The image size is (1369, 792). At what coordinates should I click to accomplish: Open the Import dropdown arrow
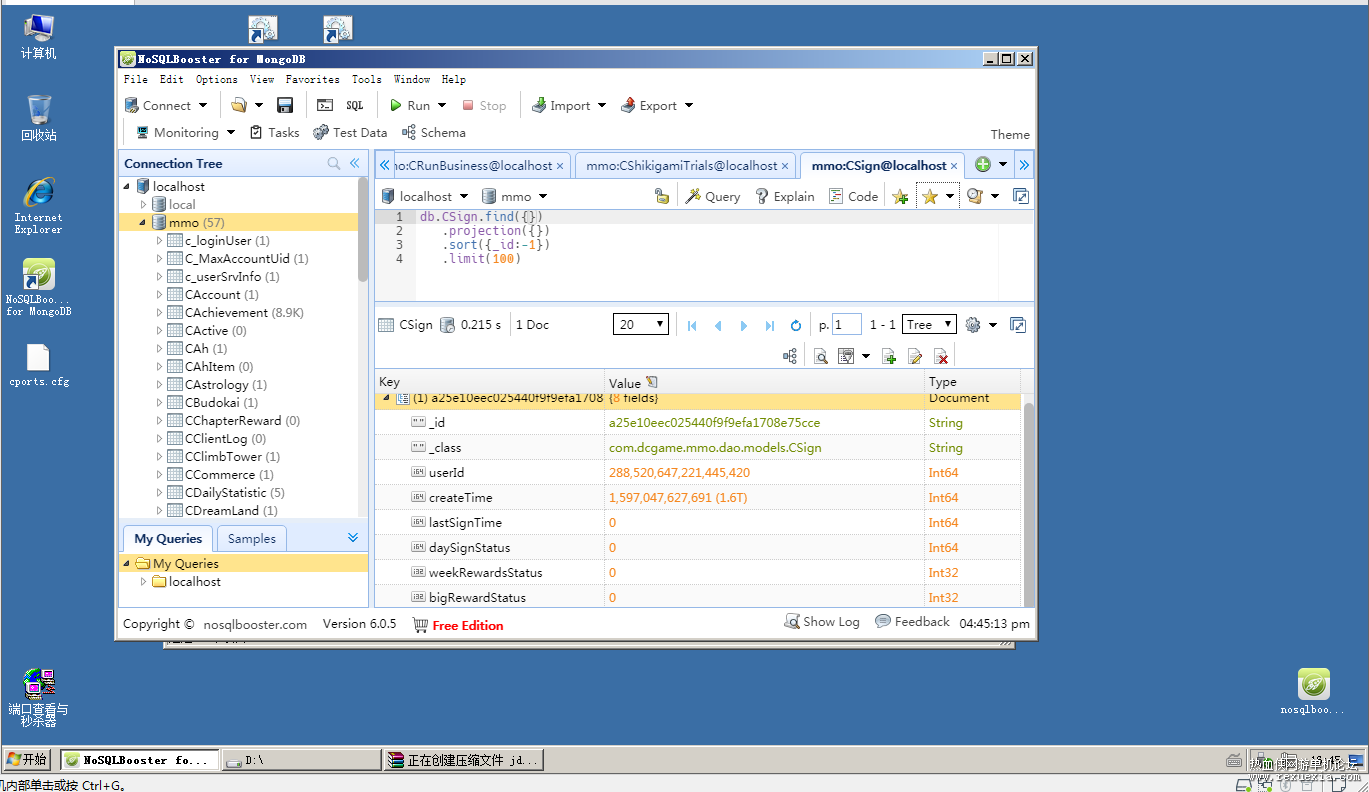pos(601,105)
